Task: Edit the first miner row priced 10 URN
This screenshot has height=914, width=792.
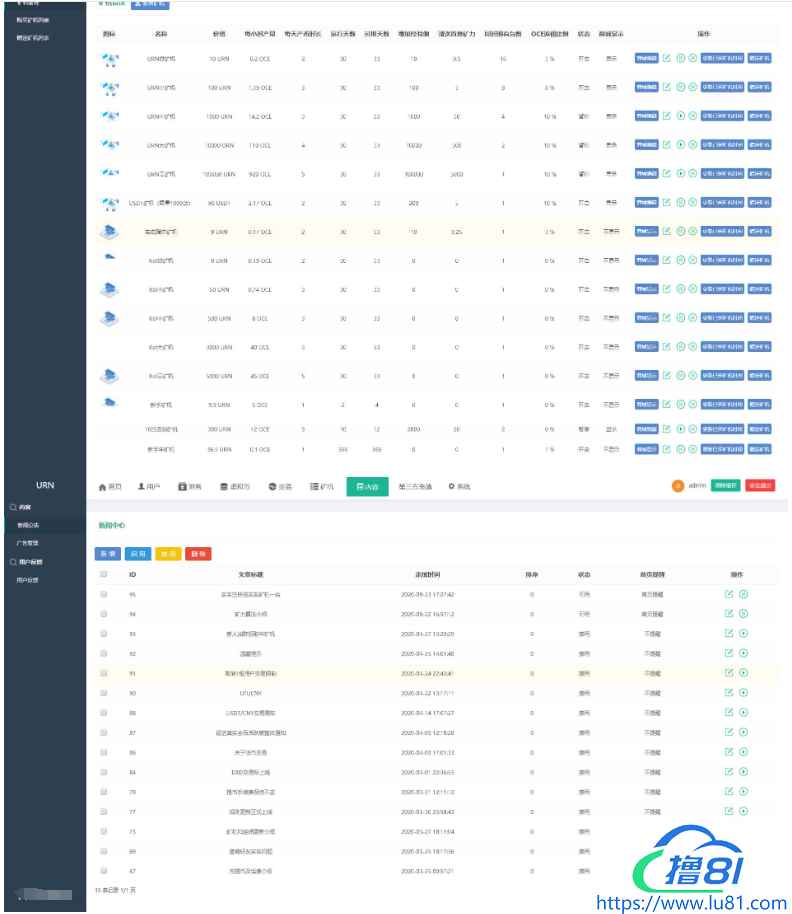Action: point(666,59)
